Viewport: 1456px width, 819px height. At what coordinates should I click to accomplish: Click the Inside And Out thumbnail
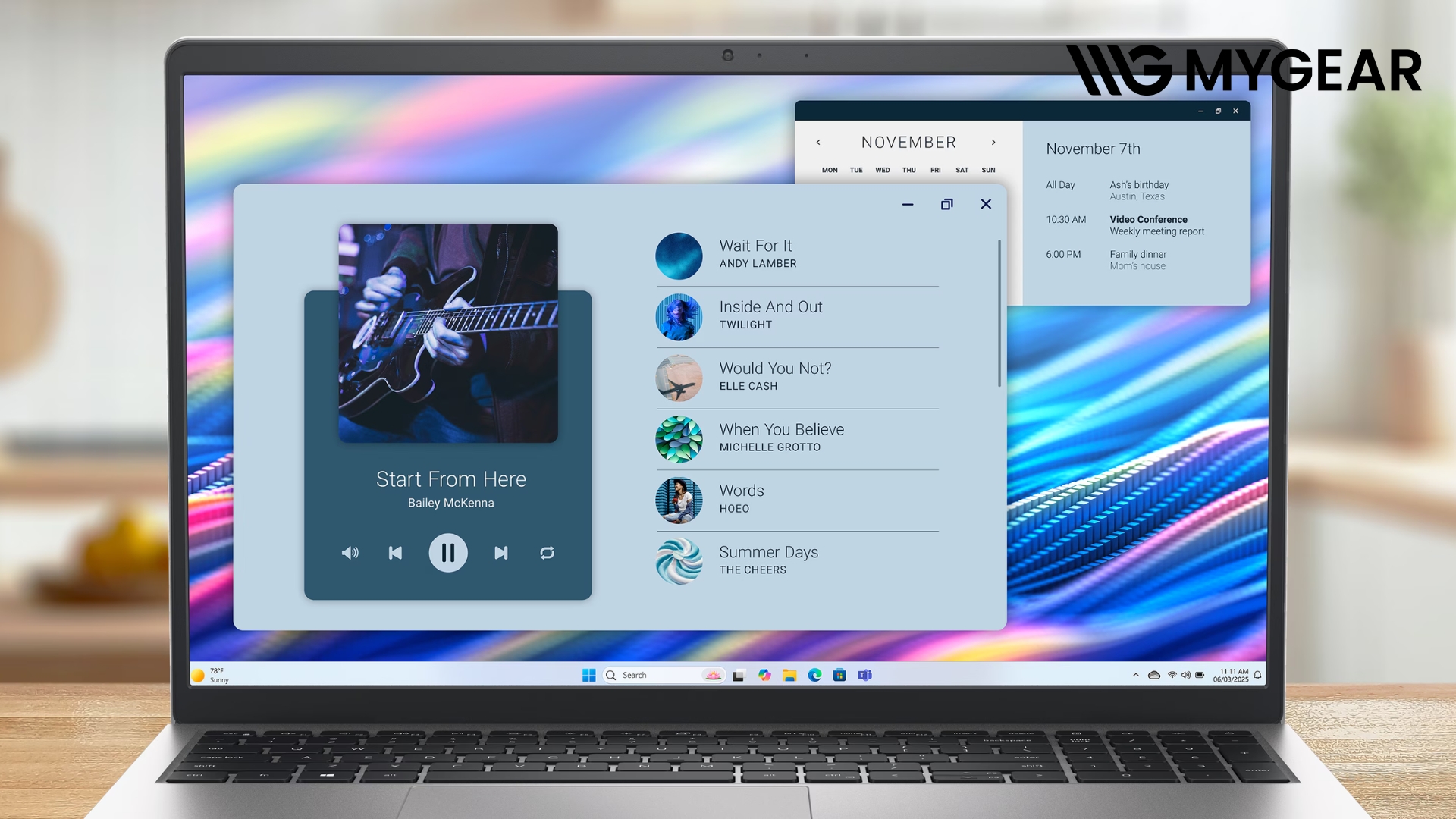[679, 317]
